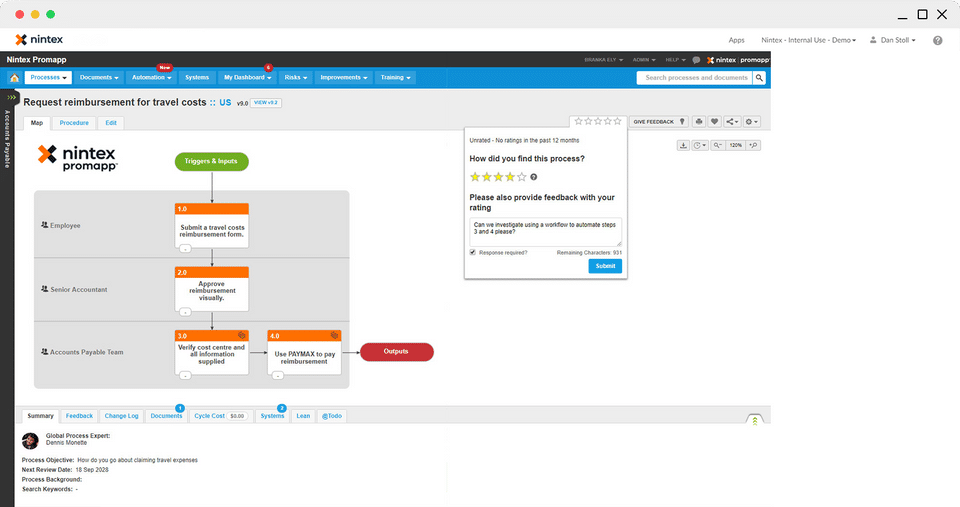Viewport: 960px width, 507px height.
Task: Open the Change Log tab
Action: coord(121,416)
